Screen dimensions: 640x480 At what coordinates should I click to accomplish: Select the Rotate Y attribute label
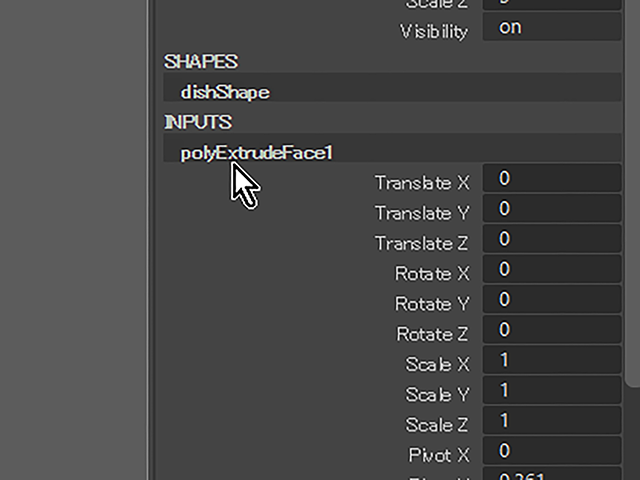point(432,303)
